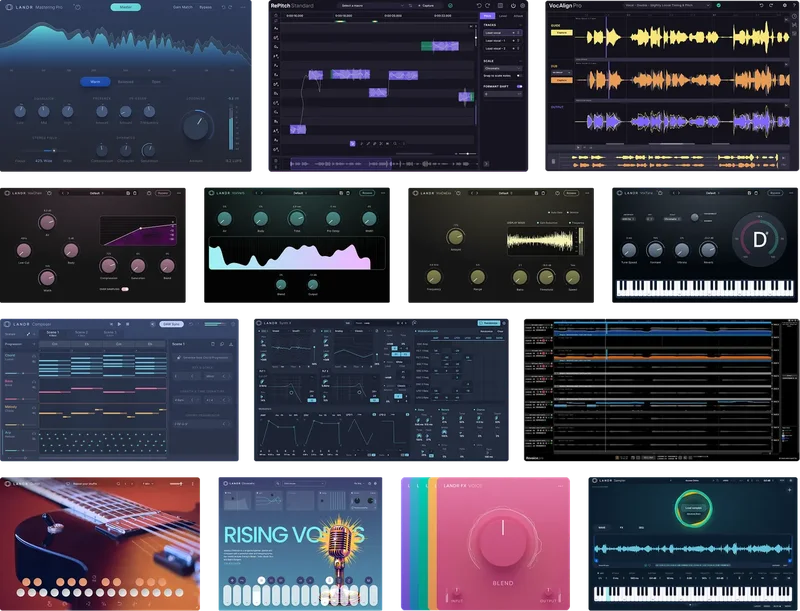Click the orange Dub Capture button in VocAlign

[x=561, y=80]
